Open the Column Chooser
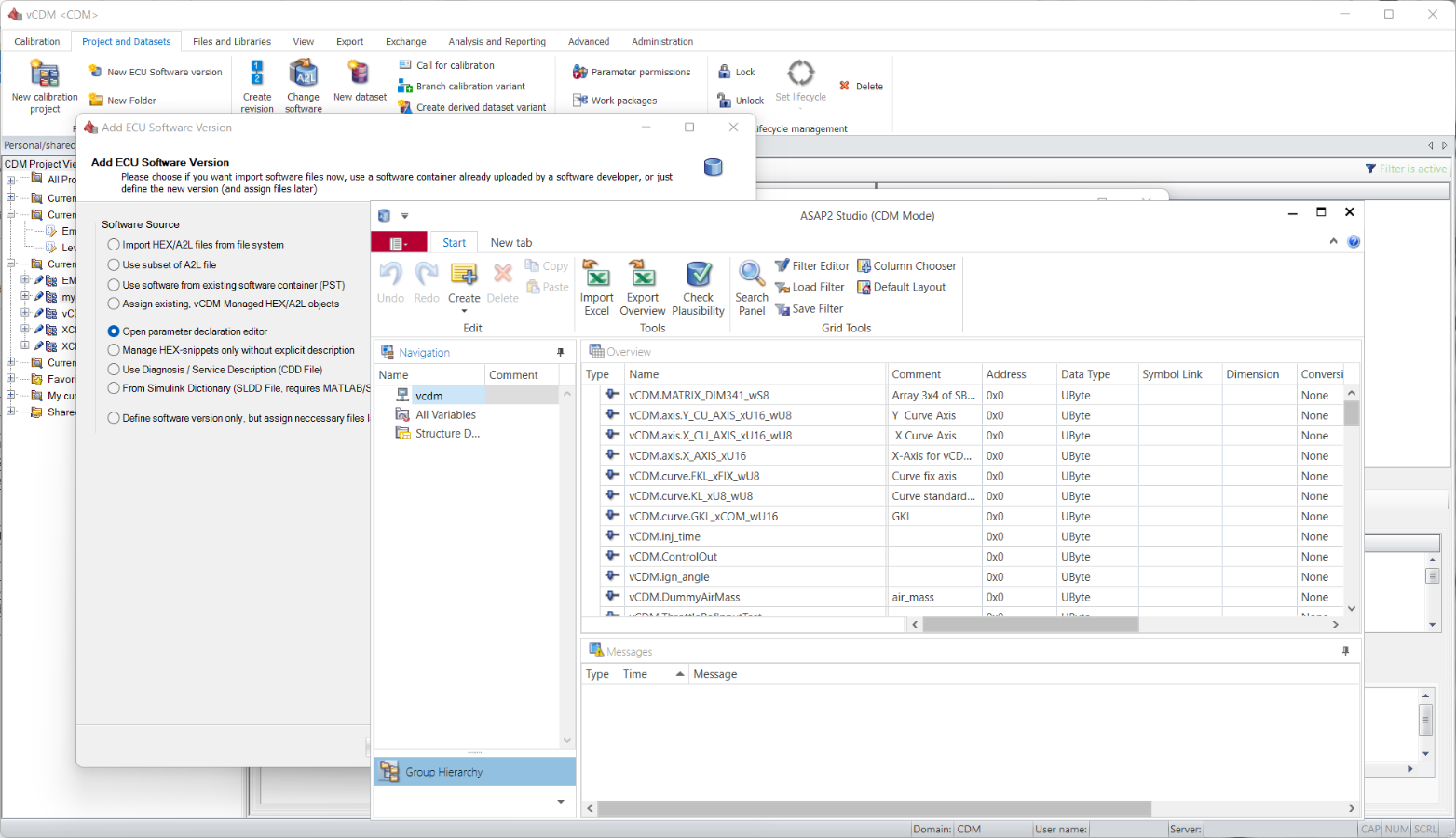Image resolution: width=1456 pixels, height=838 pixels. 906,265
